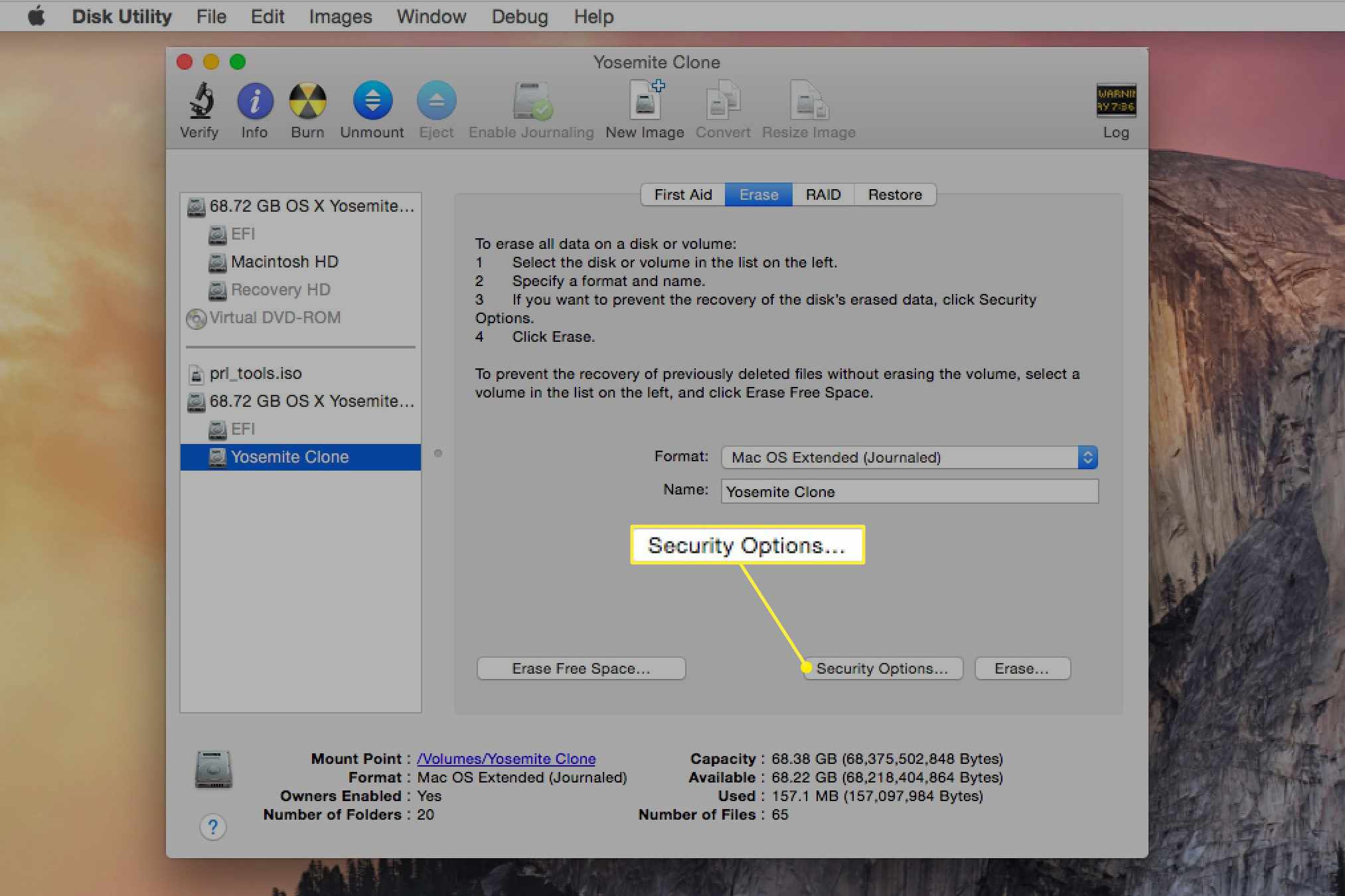Viewport: 1345px width, 896px height.
Task: Create a New Image from toolbar
Action: pos(645,101)
